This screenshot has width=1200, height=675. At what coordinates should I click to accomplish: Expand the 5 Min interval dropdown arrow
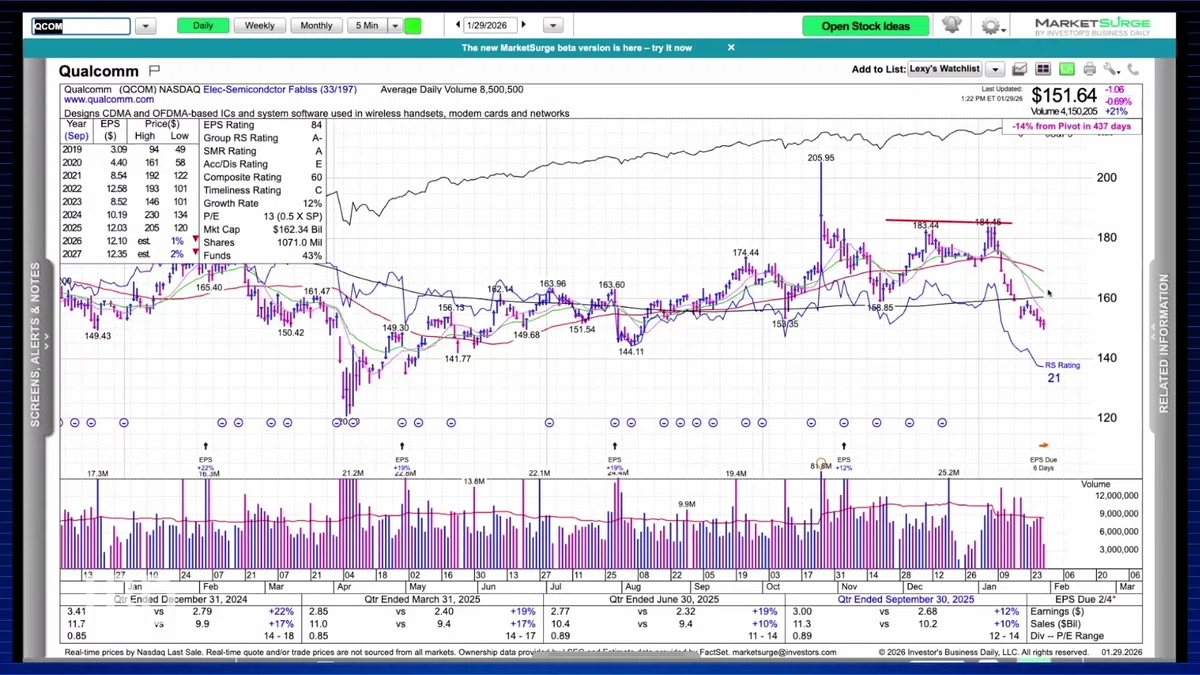[x=395, y=26]
